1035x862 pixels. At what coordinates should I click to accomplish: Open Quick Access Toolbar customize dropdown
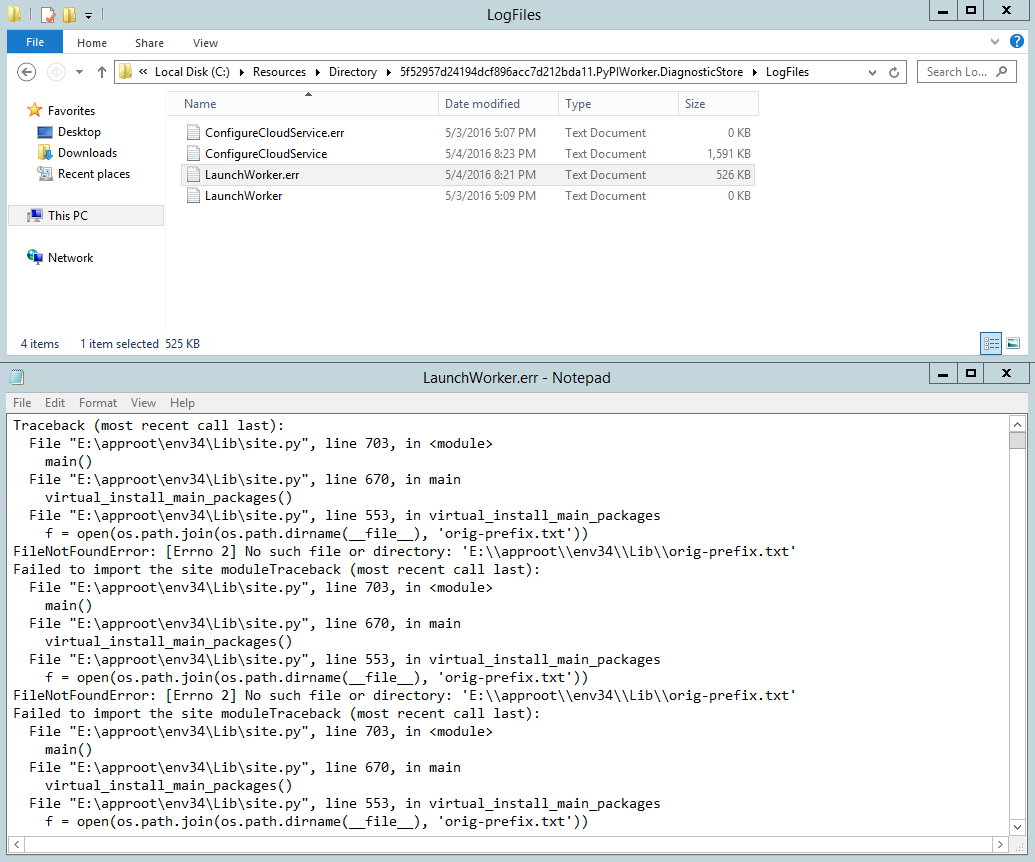[x=89, y=15]
